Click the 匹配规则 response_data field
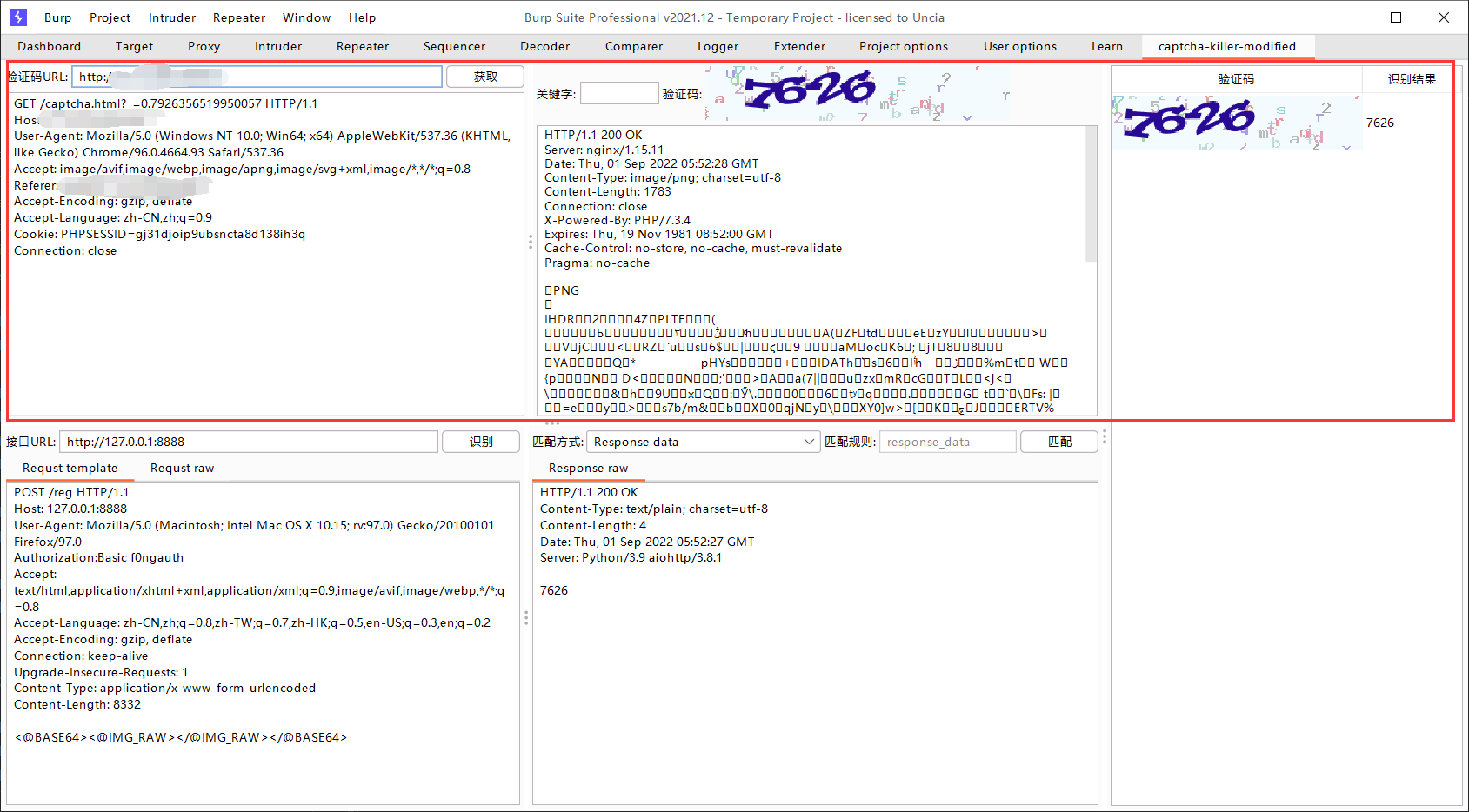The height and width of the screenshot is (812, 1469). point(947,442)
